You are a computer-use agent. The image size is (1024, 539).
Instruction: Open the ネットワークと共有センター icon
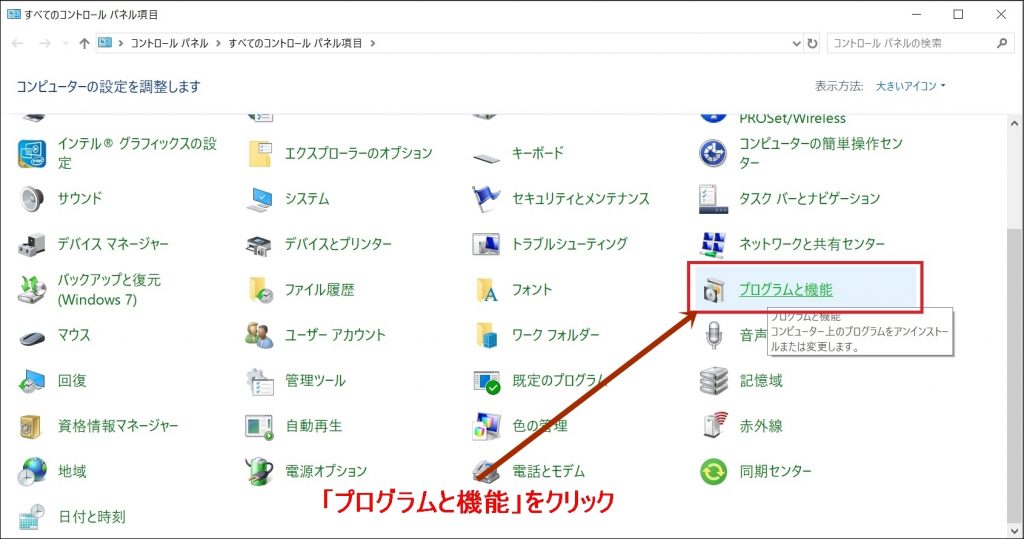(x=713, y=244)
